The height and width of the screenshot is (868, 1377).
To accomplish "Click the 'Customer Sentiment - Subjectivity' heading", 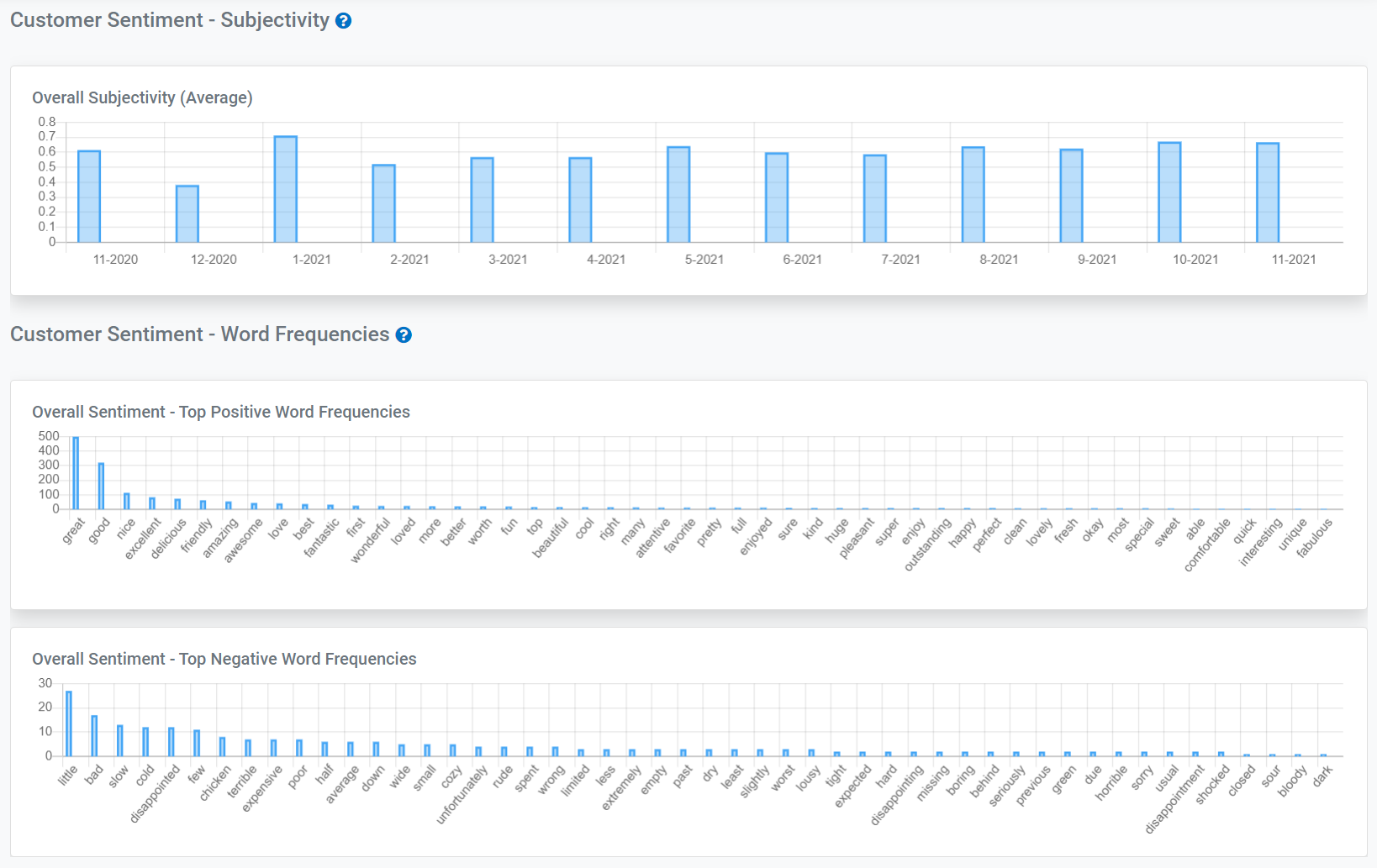I will (170, 20).
